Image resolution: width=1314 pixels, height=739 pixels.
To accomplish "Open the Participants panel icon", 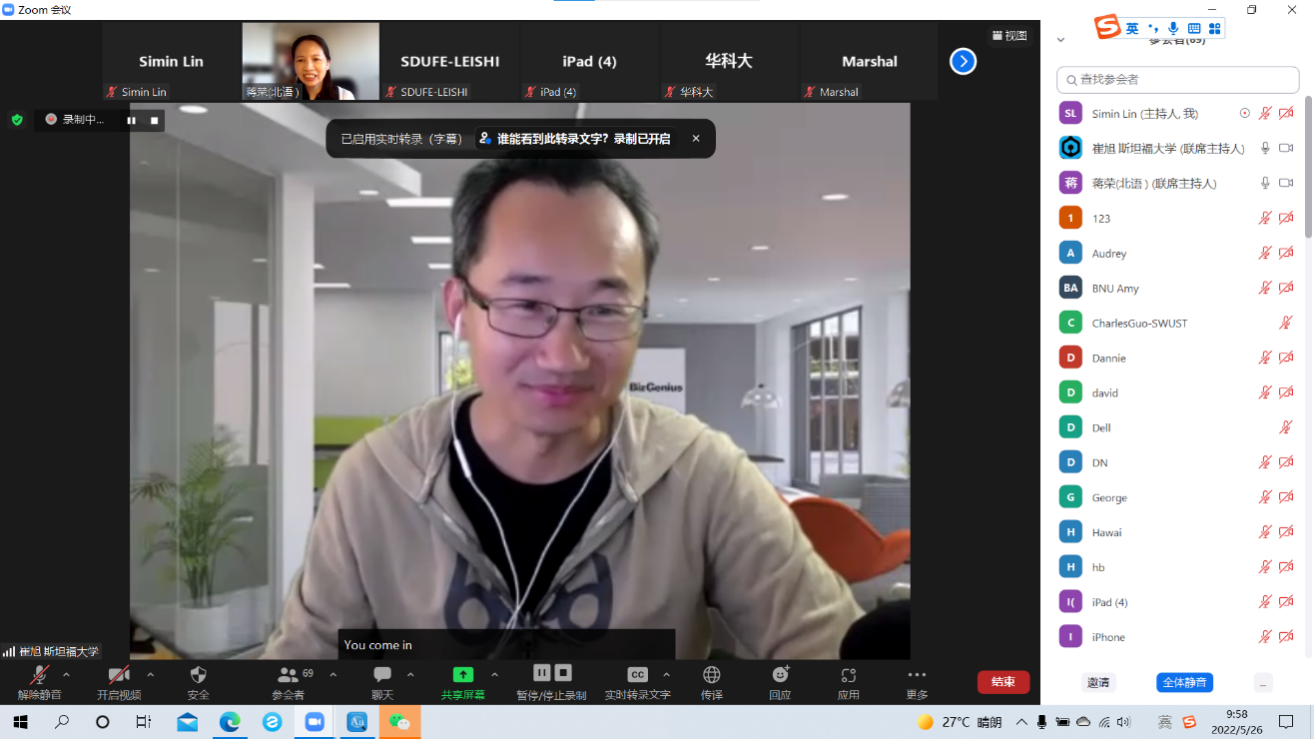I will tap(288, 676).
